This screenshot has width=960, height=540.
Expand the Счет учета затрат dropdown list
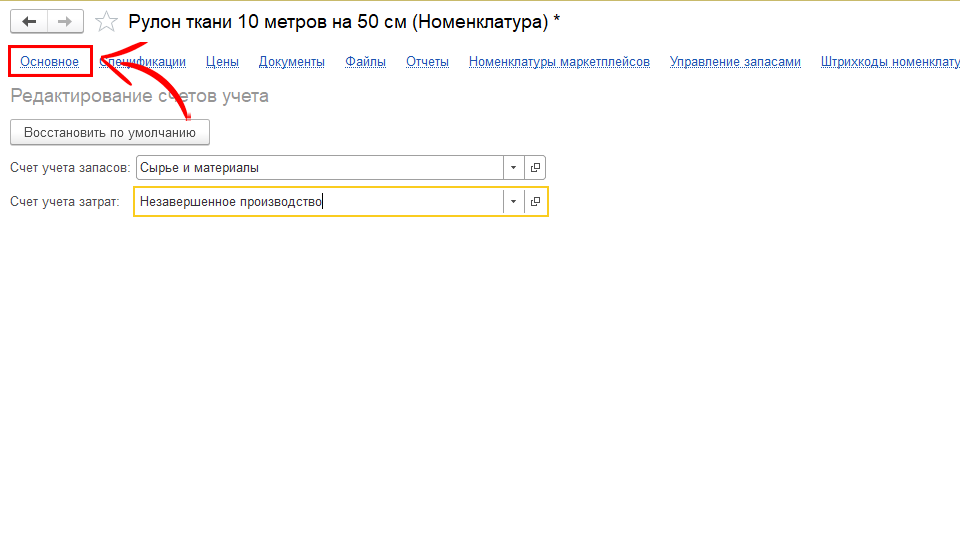513,202
